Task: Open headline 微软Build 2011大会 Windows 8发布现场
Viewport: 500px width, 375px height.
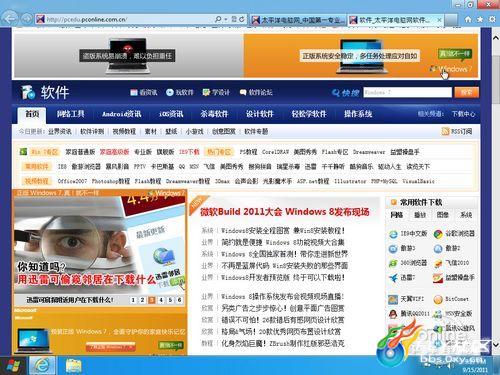Action: 285,212
